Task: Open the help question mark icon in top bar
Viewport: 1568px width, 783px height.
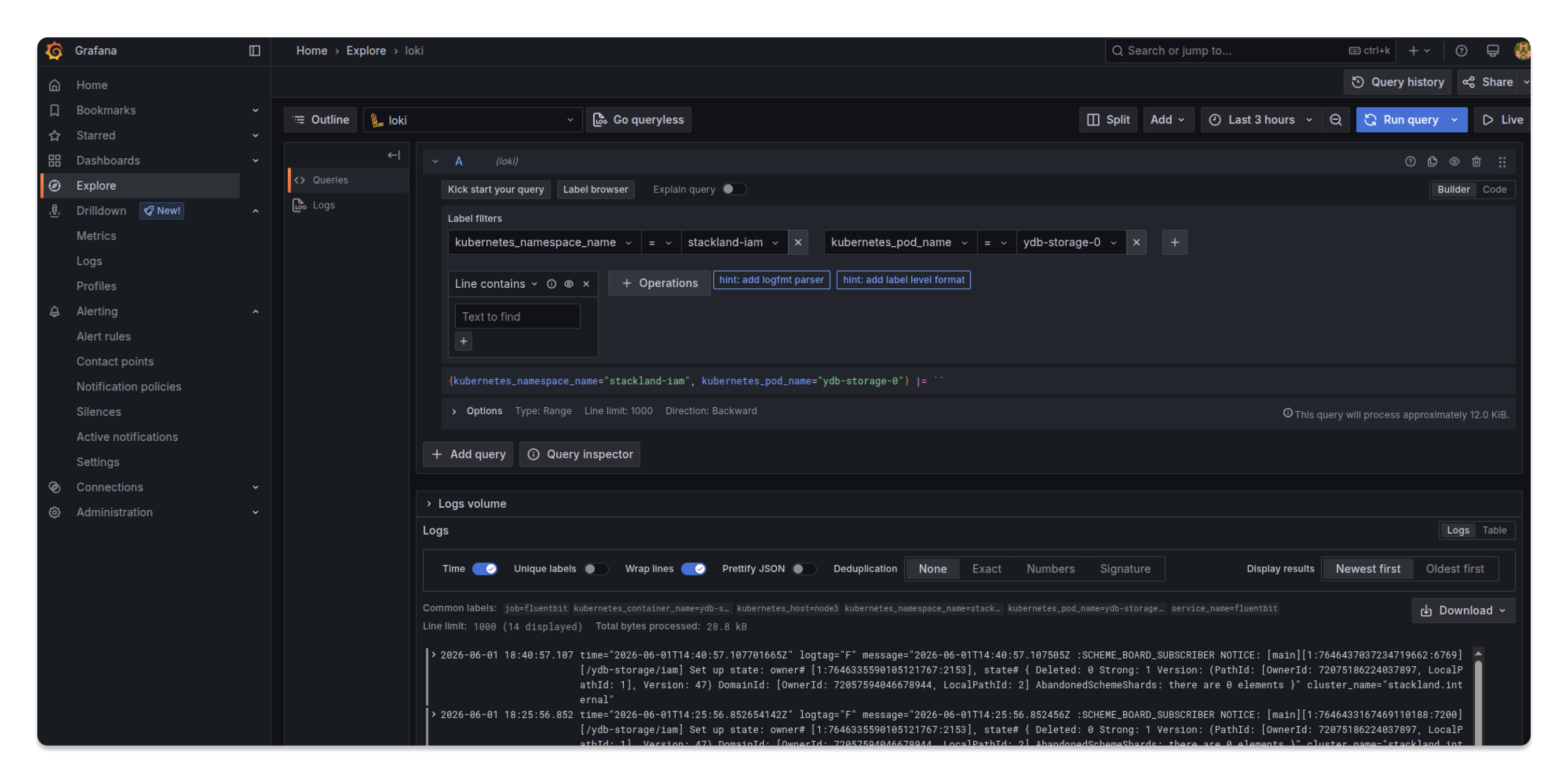Action: pos(1461,50)
